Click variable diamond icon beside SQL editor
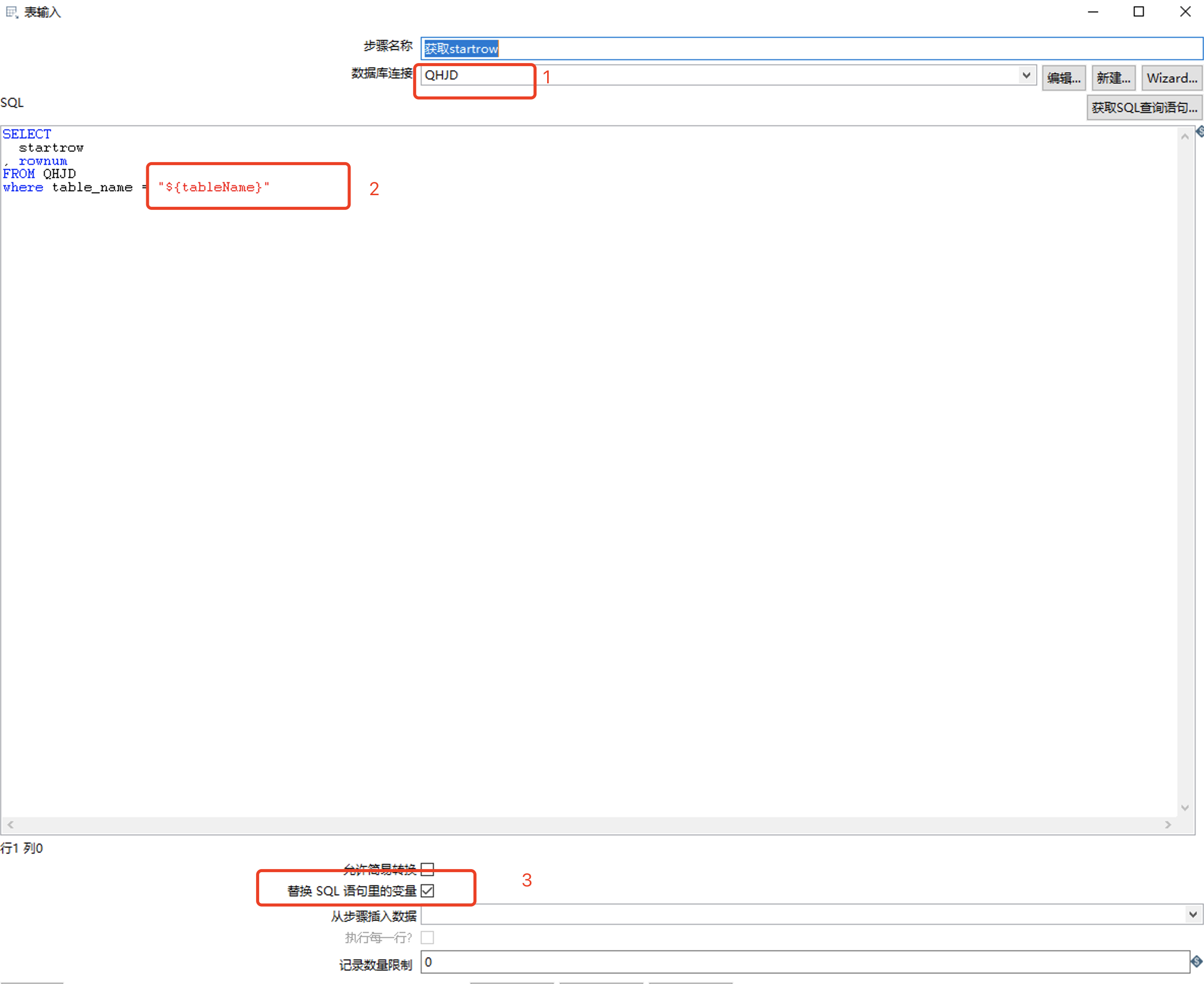Viewport: 1204px width, 984px height. tap(1199, 132)
